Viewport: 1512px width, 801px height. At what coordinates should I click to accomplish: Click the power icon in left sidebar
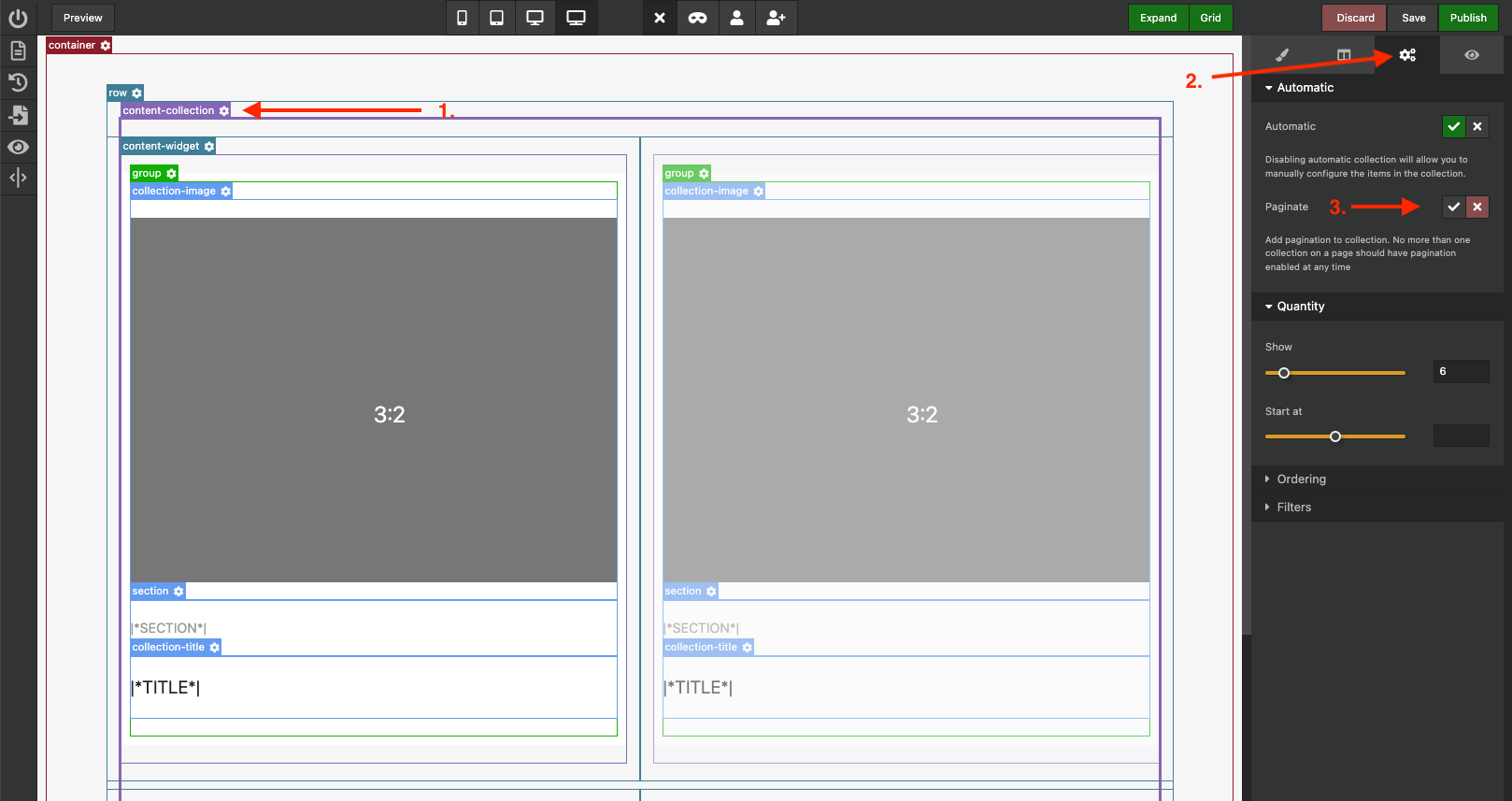pyautogui.click(x=18, y=18)
